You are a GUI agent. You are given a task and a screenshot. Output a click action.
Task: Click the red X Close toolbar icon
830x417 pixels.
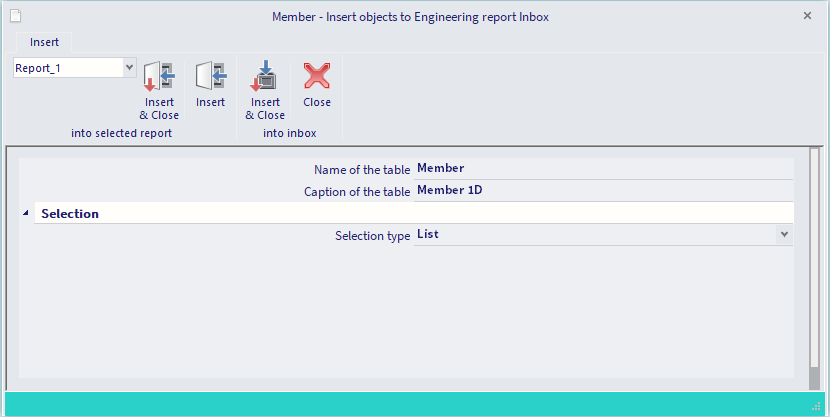[x=317, y=76]
